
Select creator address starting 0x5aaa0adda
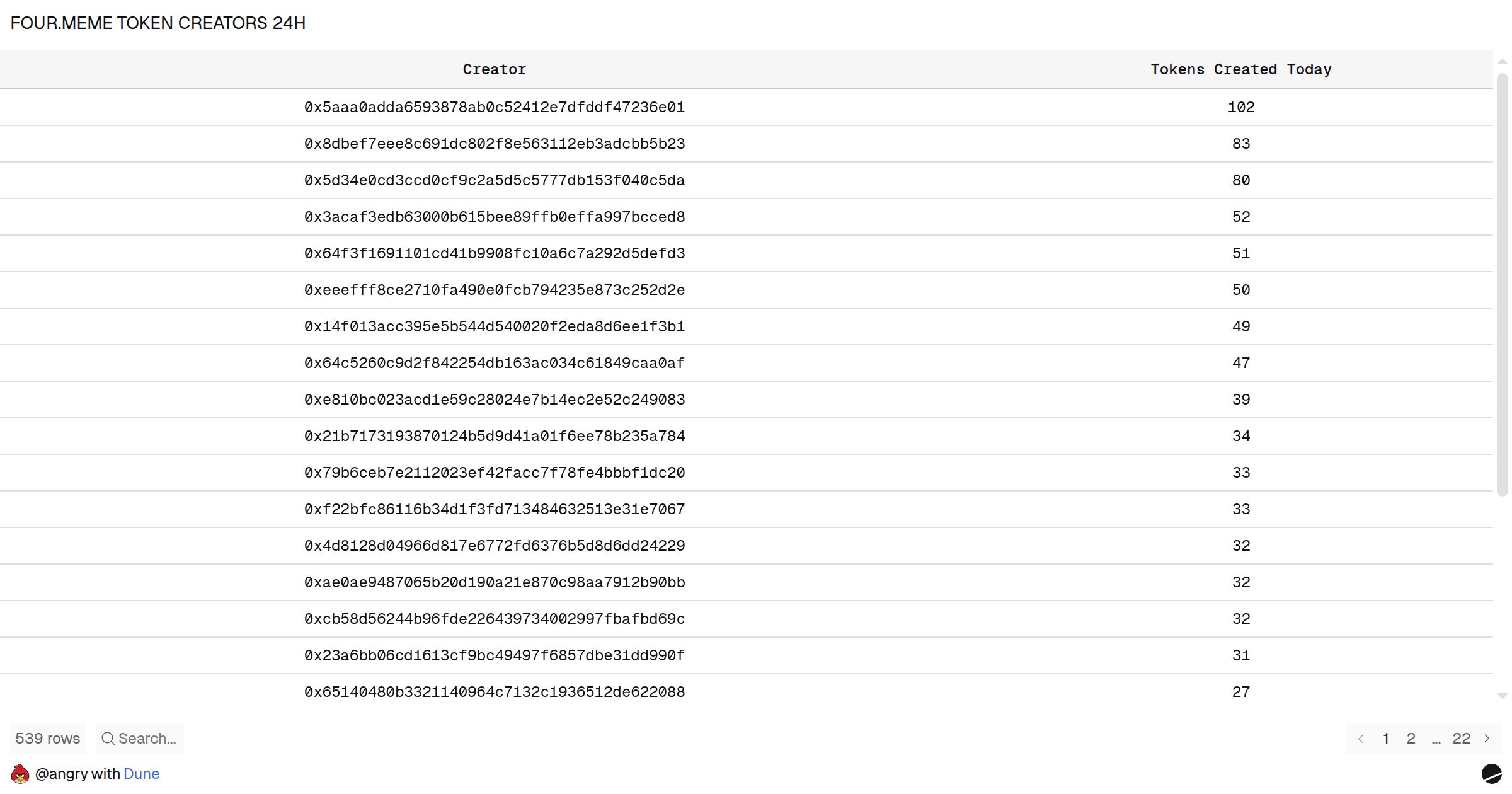click(x=495, y=107)
